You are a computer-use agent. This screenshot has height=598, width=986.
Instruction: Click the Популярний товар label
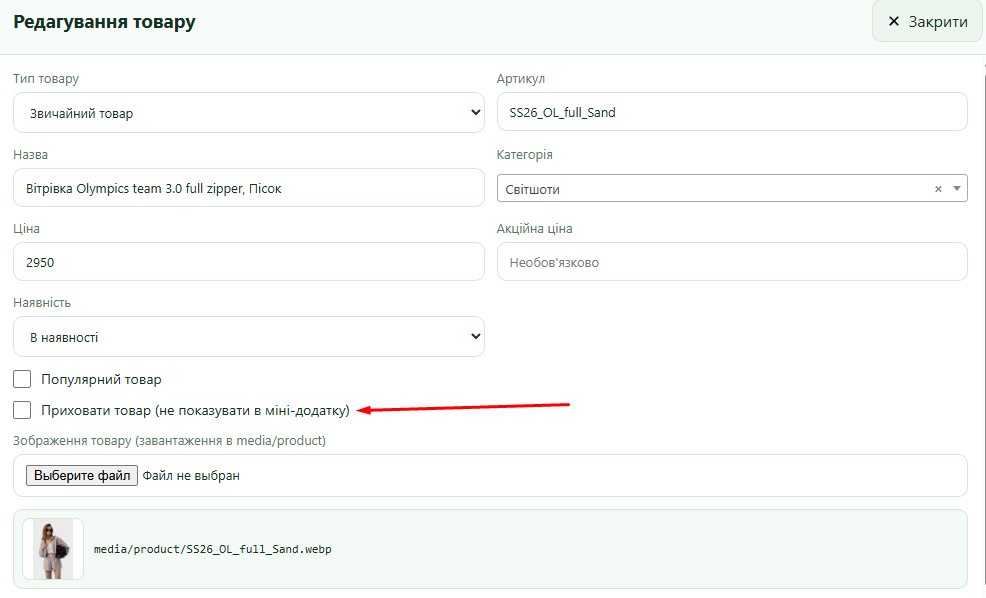(101, 379)
